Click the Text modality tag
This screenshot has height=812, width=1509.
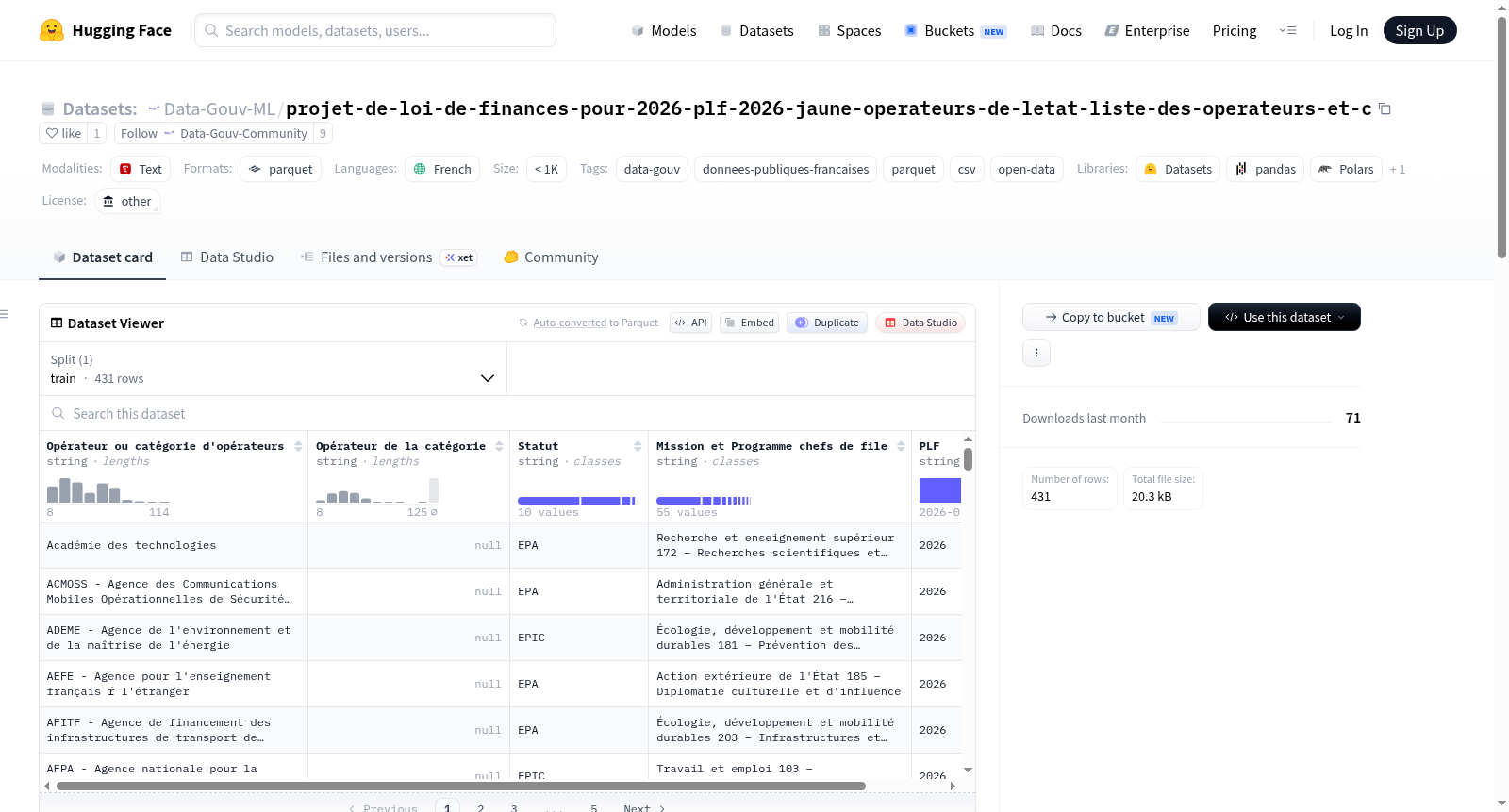(141, 169)
